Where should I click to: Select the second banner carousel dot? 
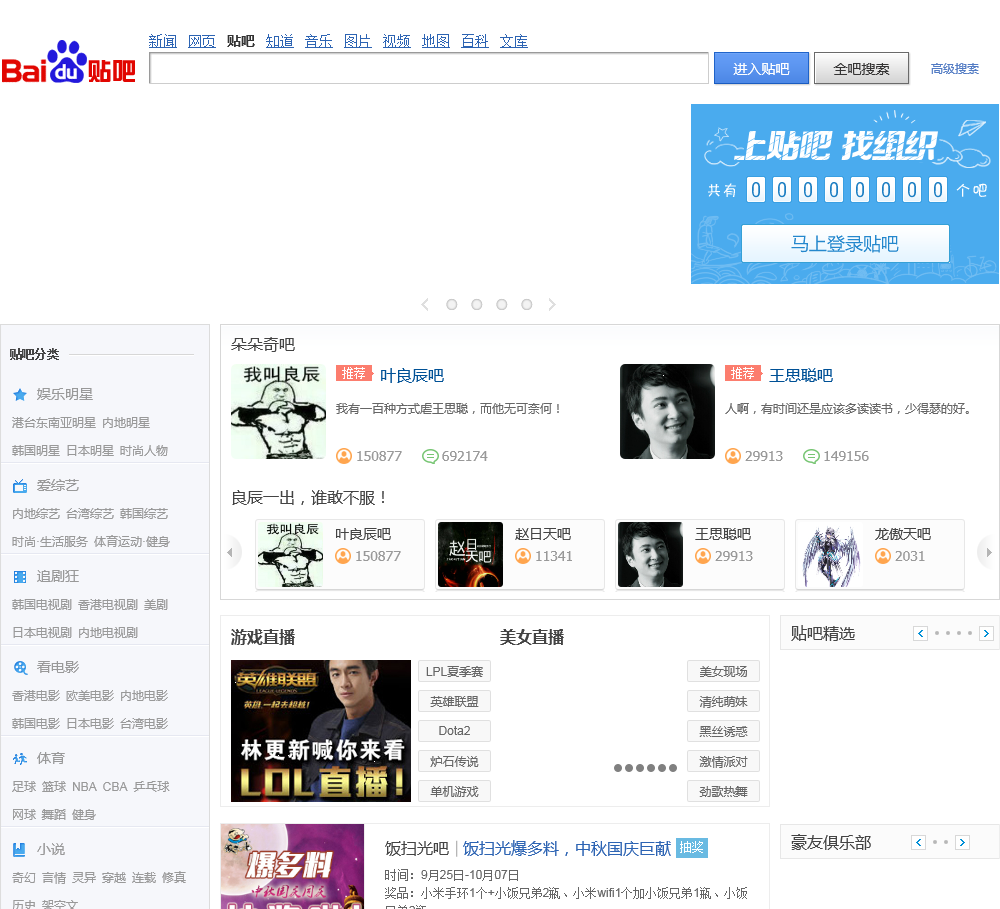coord(476,305)
